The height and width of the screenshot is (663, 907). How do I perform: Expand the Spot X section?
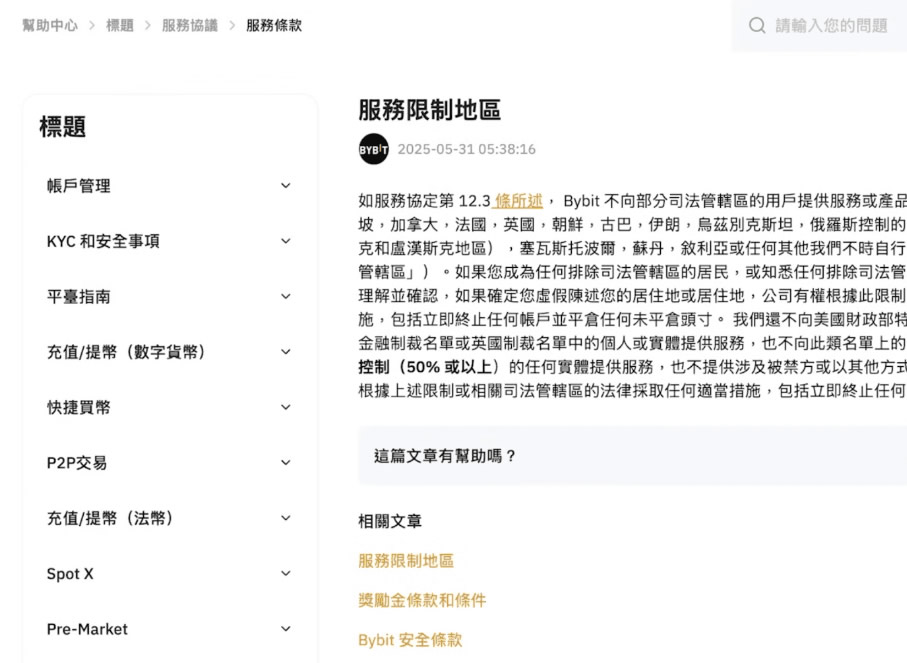[170, 573]
